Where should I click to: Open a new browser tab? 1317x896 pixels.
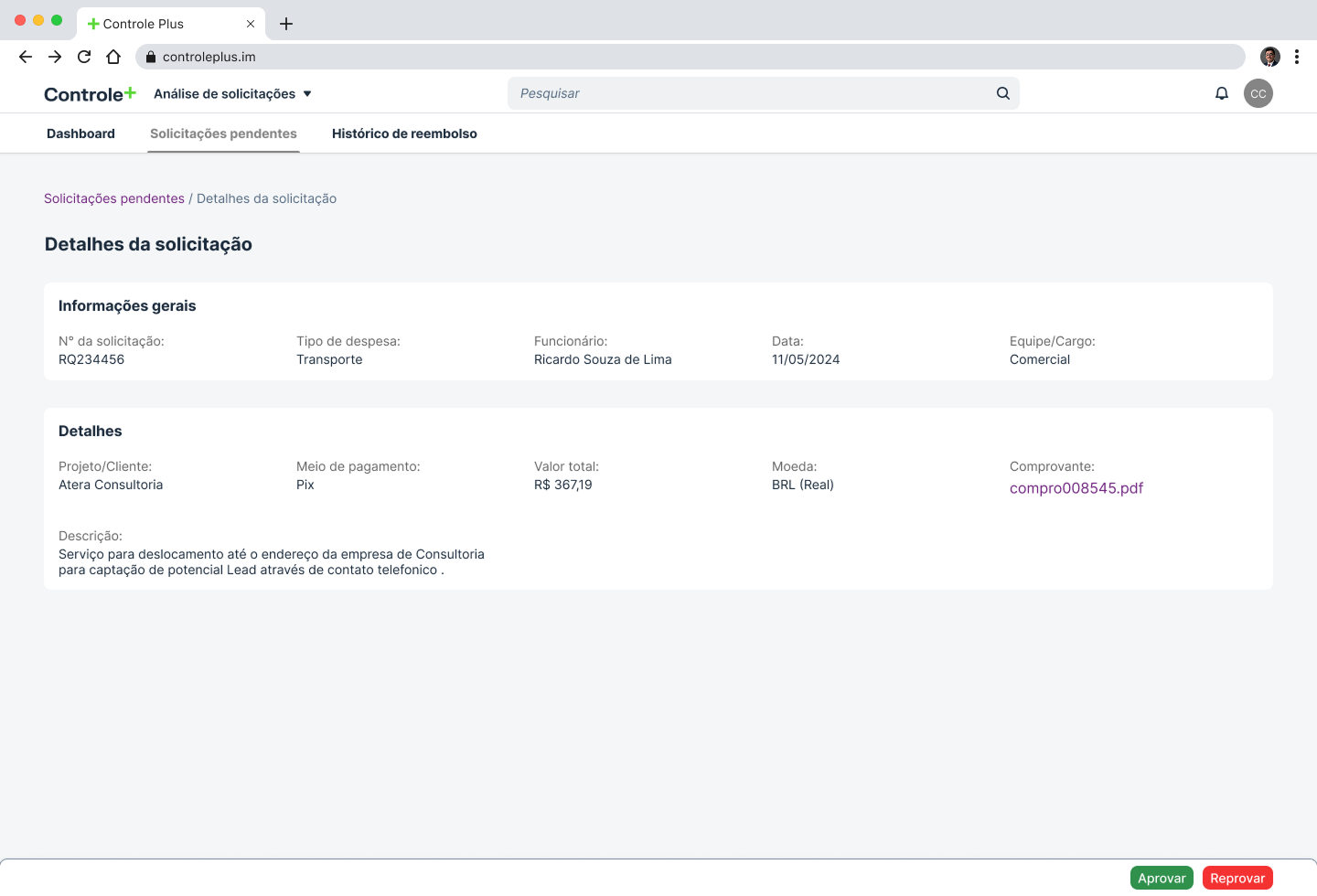pyautogui.click(x=286, y=24)
